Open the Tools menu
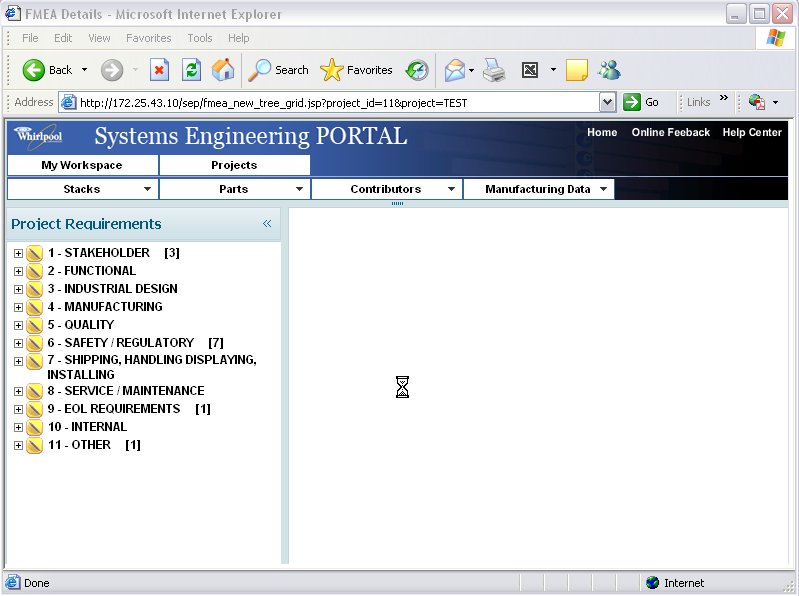Screen dimensions: 799x596 pyautogui.click(x=200, y=38)
